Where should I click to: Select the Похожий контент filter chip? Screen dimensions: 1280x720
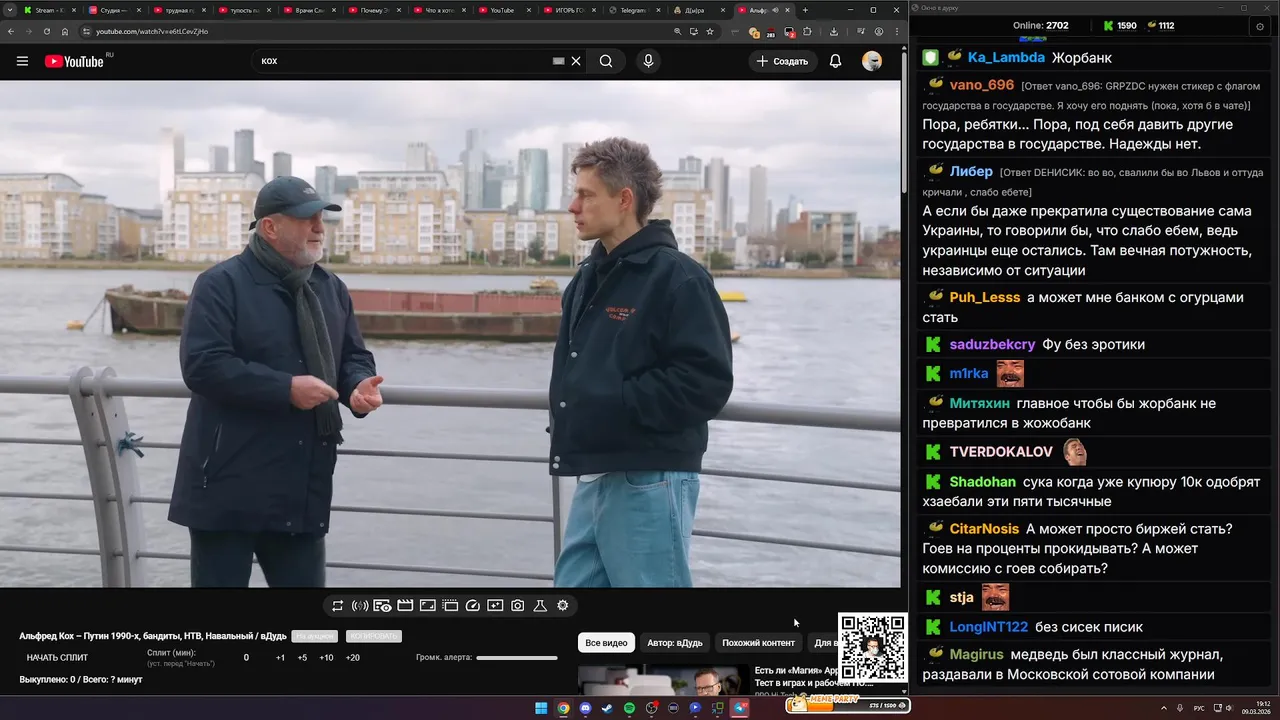coord(758,643)
